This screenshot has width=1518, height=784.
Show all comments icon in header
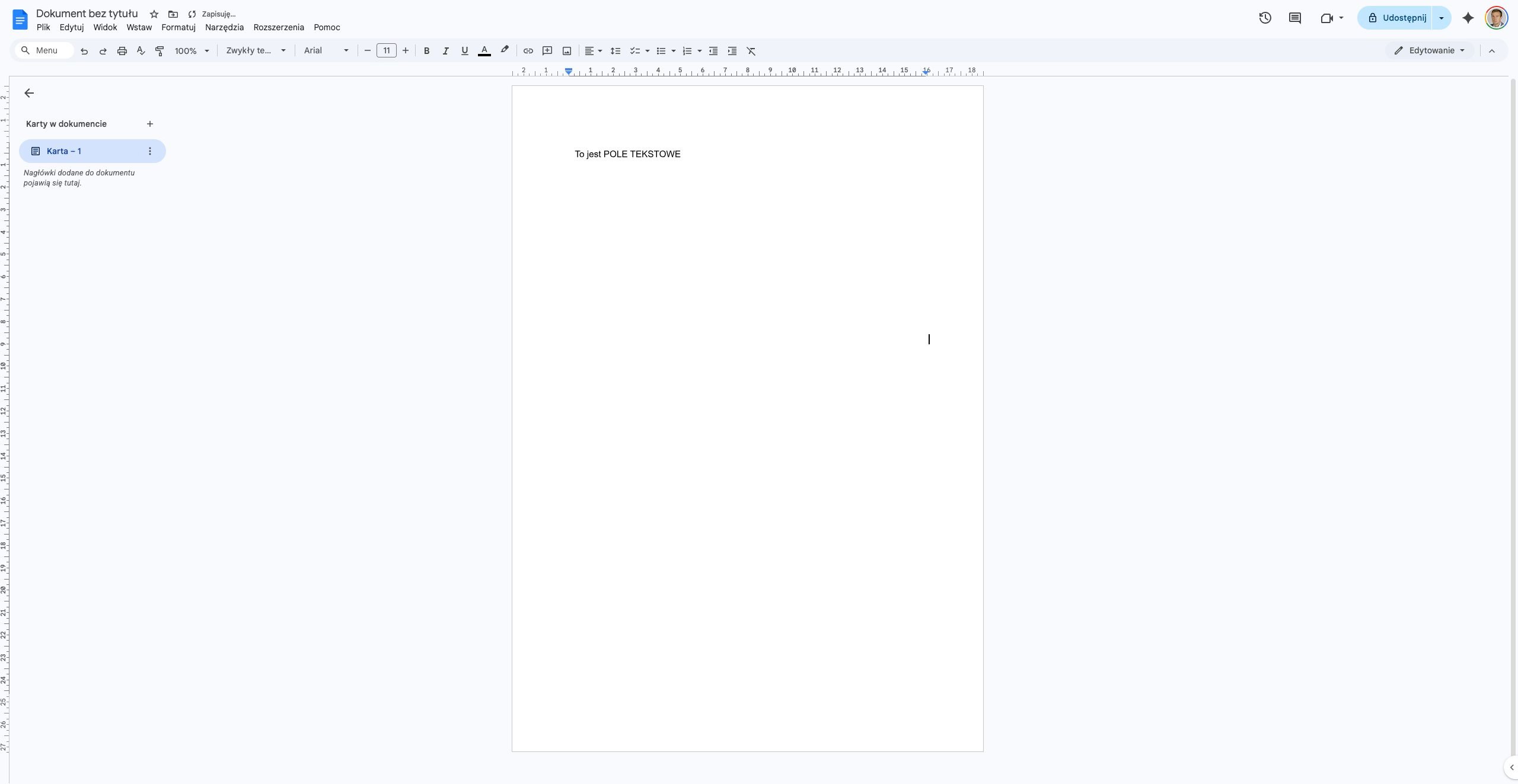coord(1295,18)
